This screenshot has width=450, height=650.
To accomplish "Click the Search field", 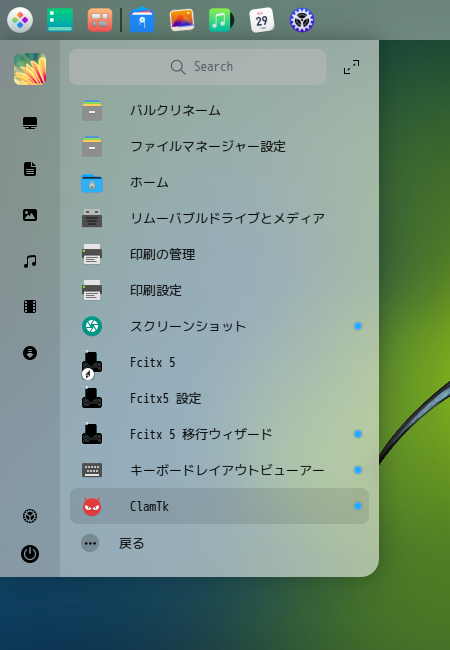I will point(197,67).
